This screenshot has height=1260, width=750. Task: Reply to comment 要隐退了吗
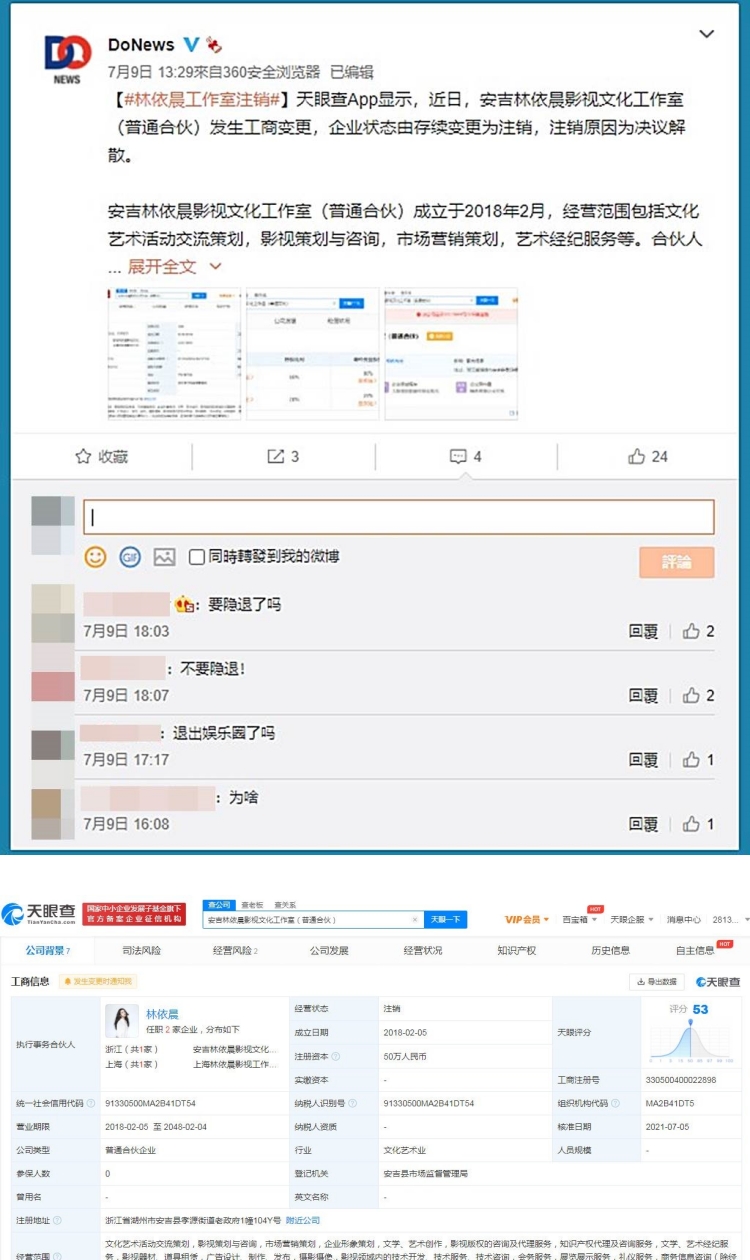pyautogui.click(x=644, y=631)
